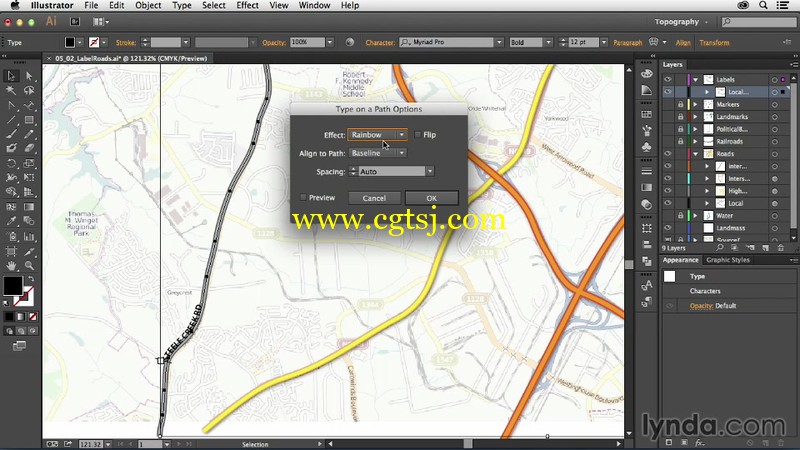The width and height of the screenshot is (800, 450).
Task: Select the Zoom tool
Action: 29,266
